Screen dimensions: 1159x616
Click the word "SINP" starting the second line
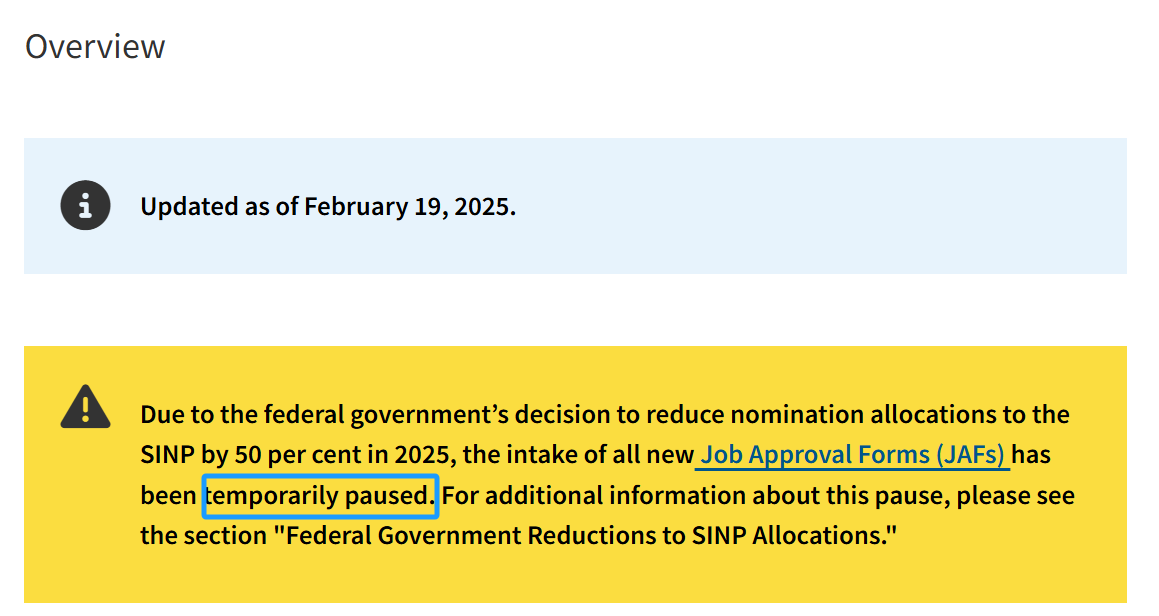[167, 455]
